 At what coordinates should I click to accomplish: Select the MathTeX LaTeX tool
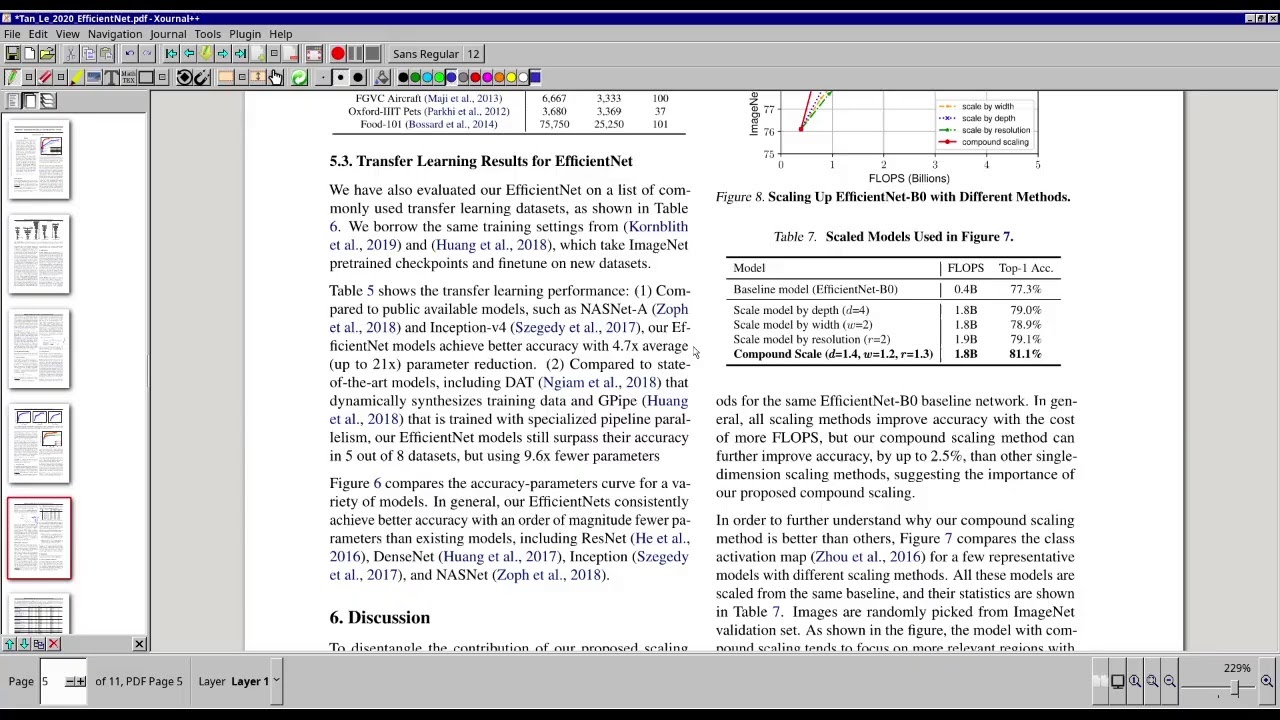coord(129,77)
